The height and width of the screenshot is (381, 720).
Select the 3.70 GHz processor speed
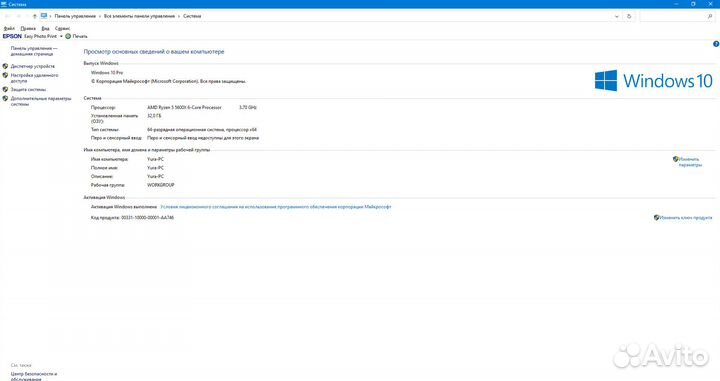[x=248, y=107]
